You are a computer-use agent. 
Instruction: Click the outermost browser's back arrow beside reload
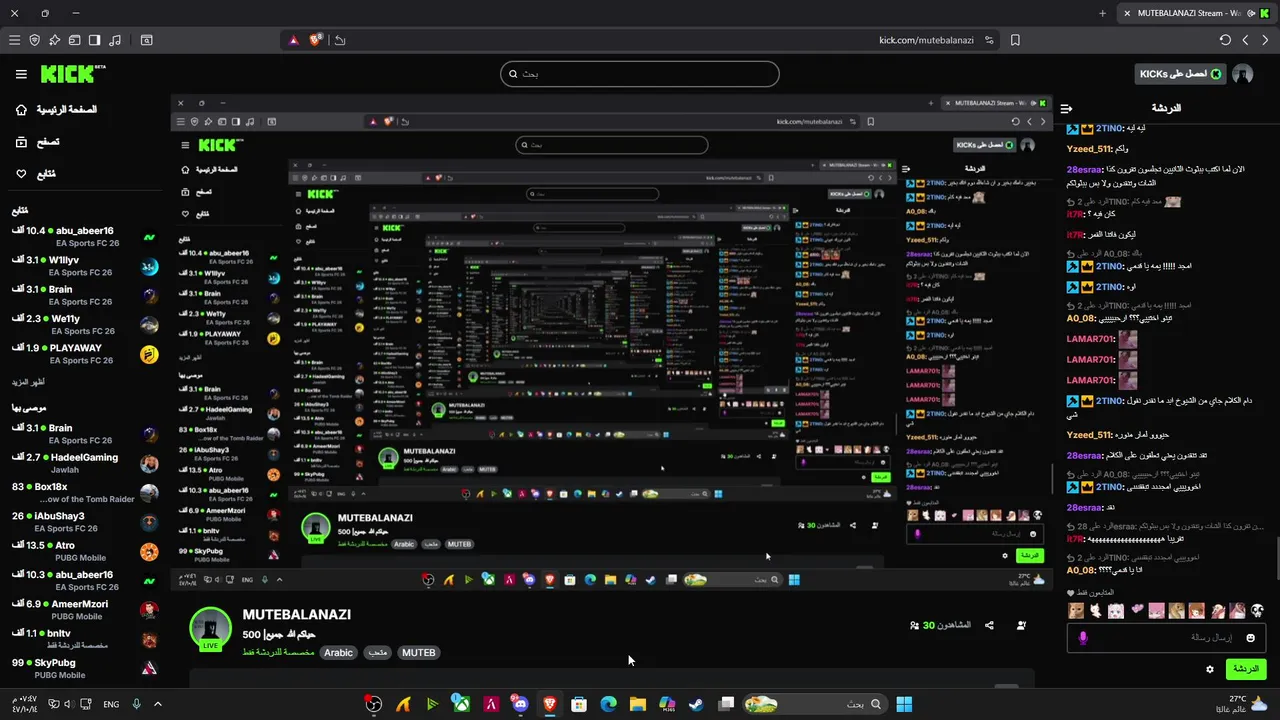click(1245, 40)
